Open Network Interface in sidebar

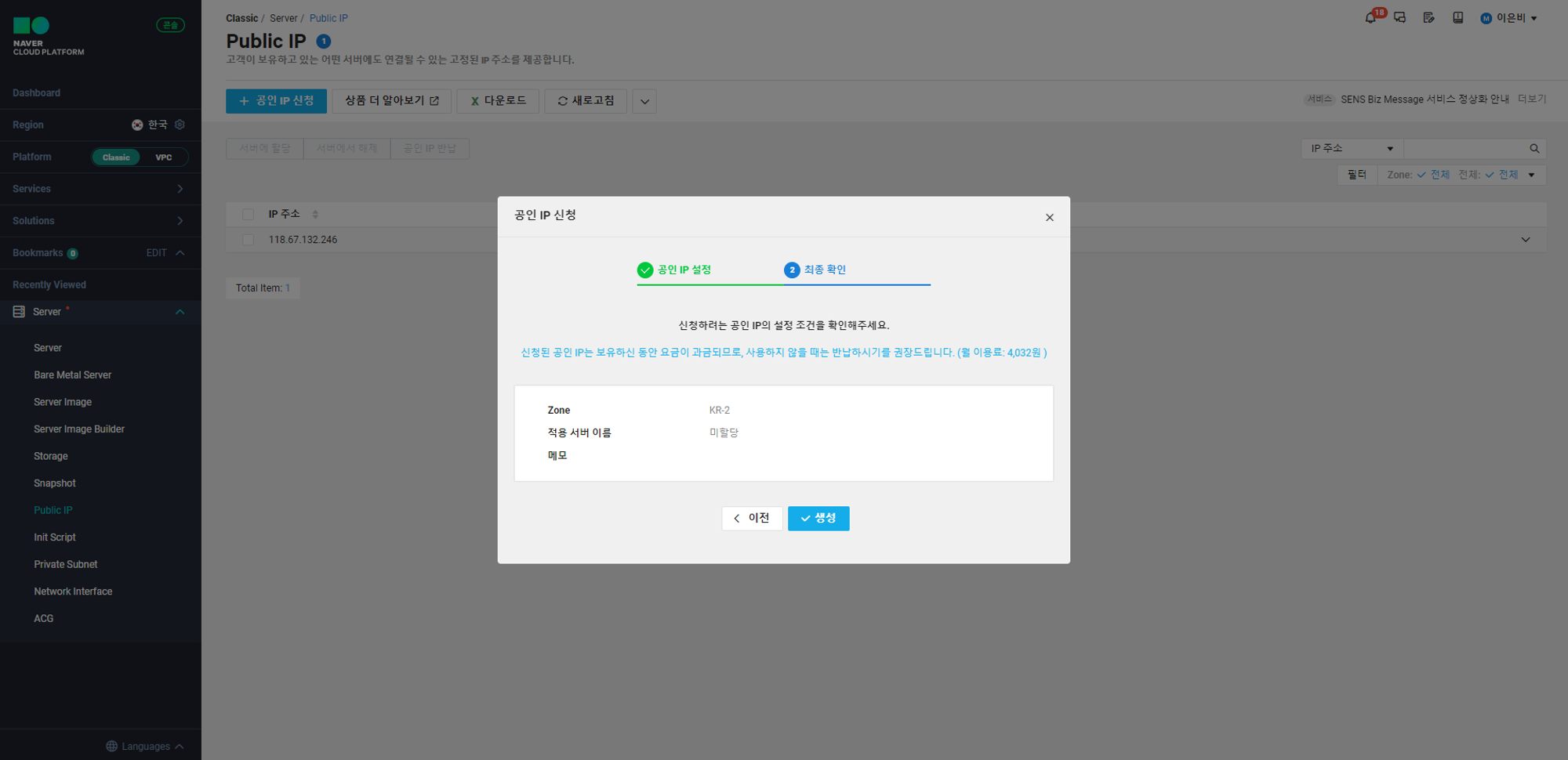[x=73, y=592]
